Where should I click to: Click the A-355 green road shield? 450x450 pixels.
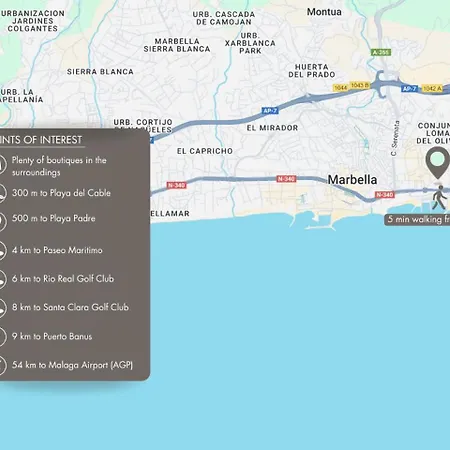click(x=381, y=52)
